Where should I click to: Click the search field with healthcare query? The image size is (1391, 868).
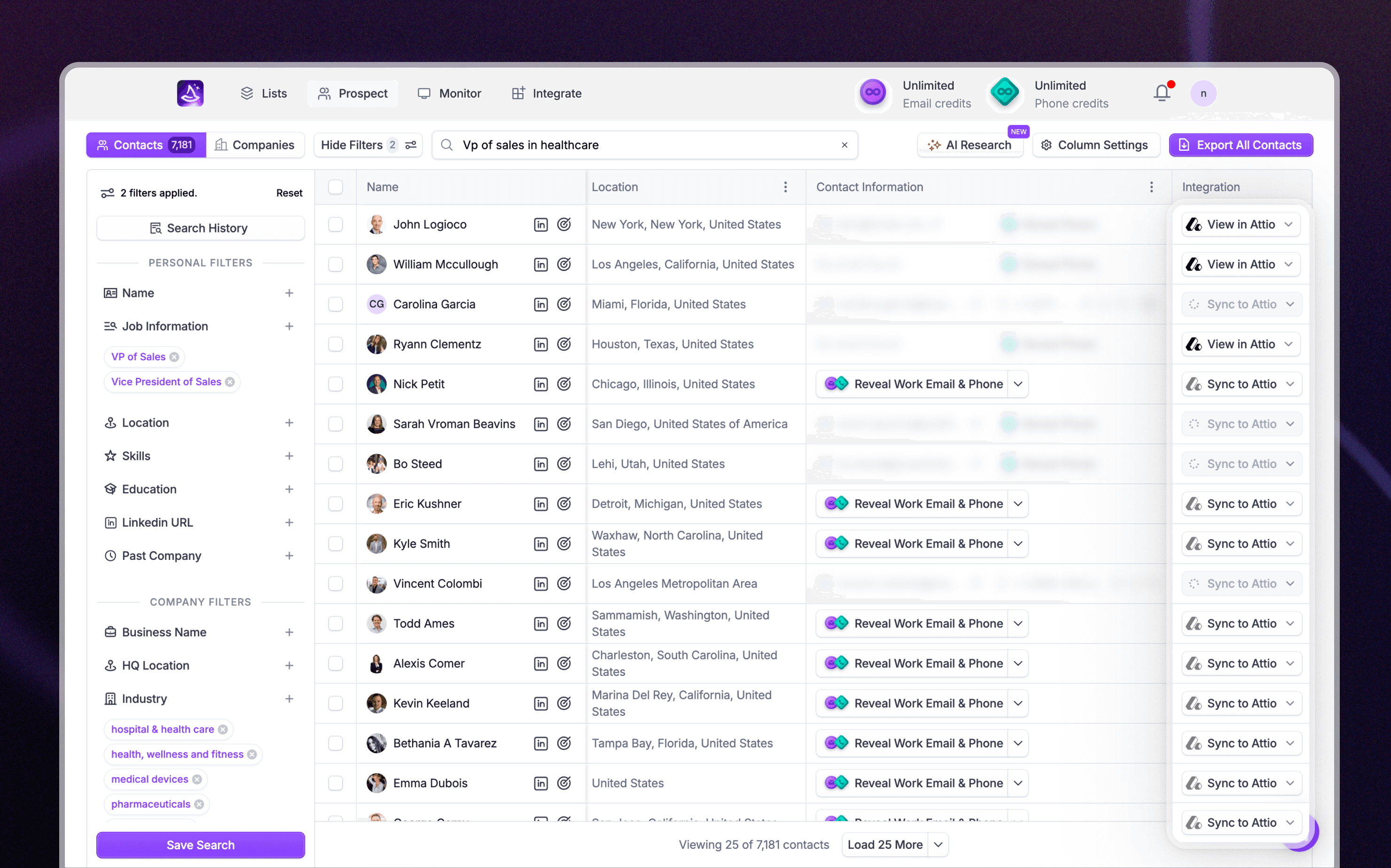tap(644, 145)
